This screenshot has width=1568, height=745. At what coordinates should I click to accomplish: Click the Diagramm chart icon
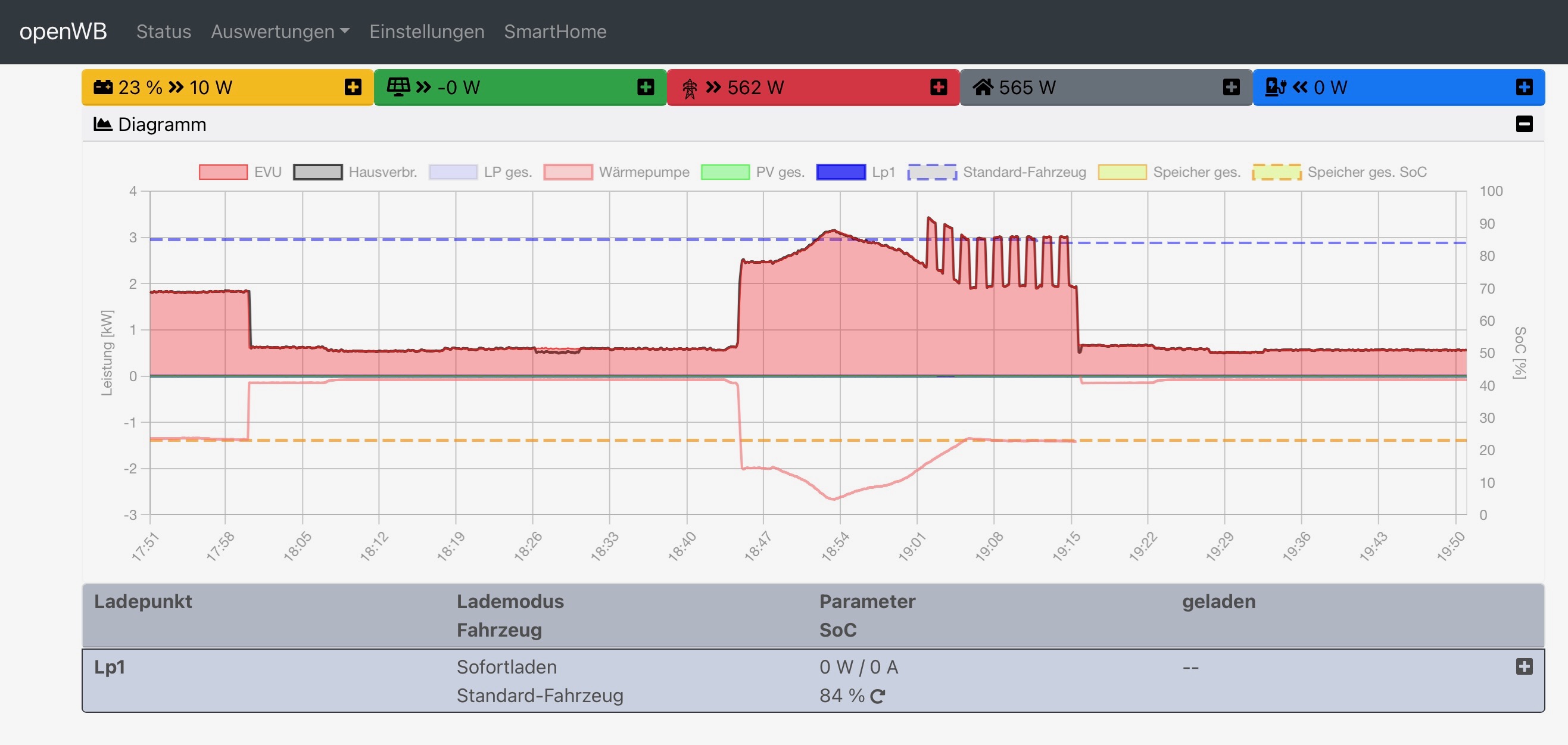(103, 124)
